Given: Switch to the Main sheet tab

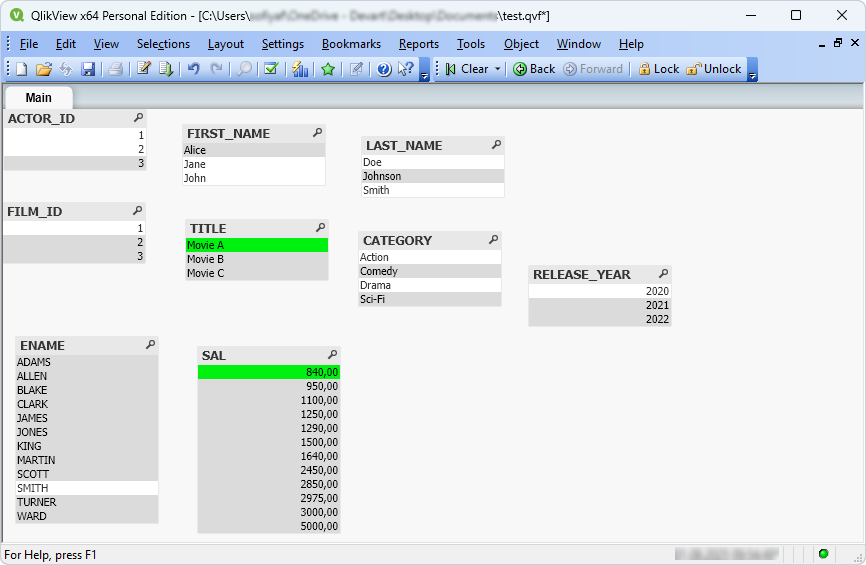Looking at the screenshot, I should [38, 97].
